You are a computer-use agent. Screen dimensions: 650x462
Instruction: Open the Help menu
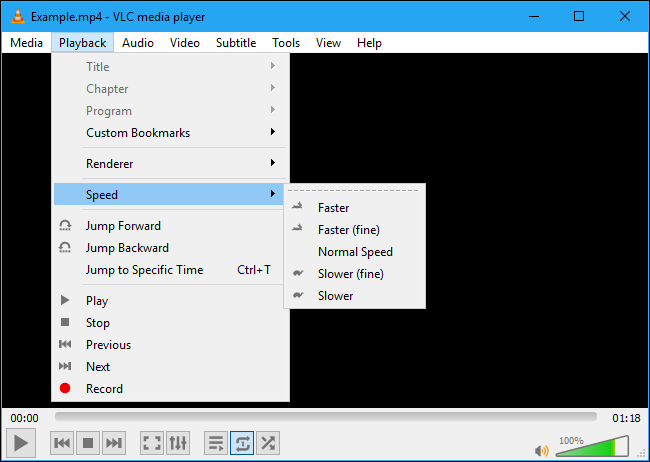369,43
